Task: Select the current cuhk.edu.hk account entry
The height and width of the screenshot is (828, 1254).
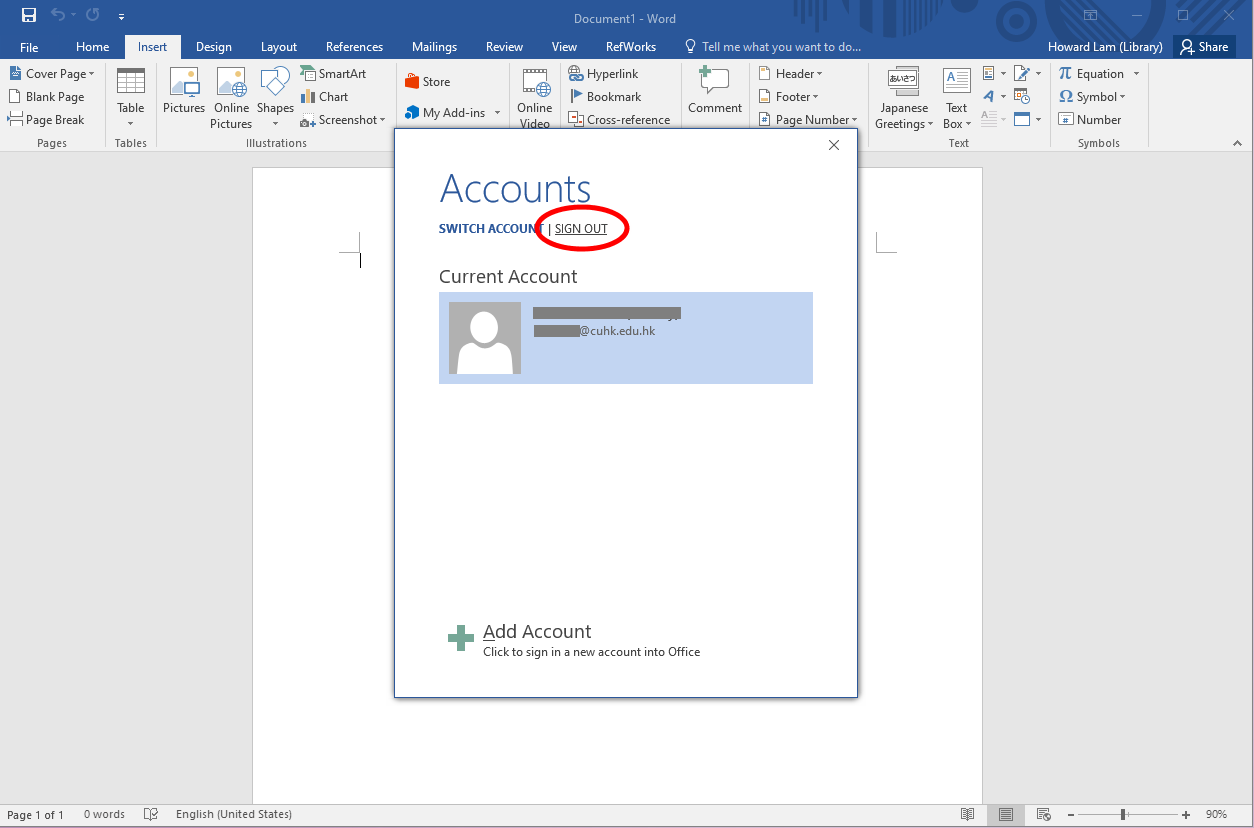Action: 626,338
